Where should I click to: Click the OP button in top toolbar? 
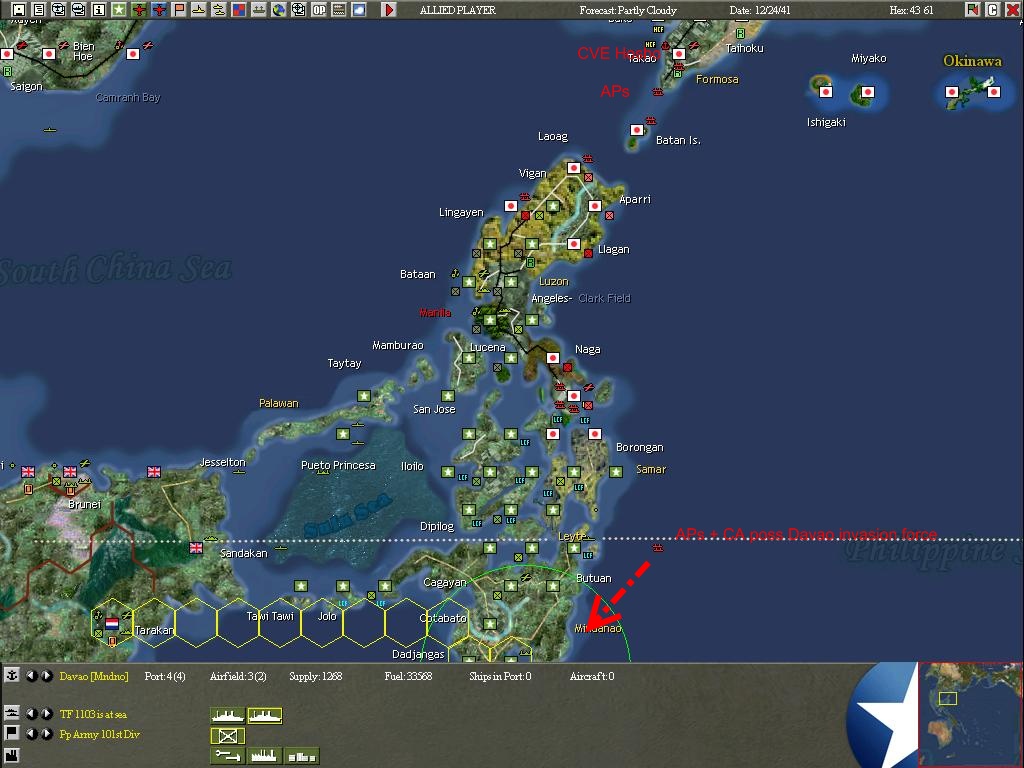pyautogui.click(x=319, y=10)
